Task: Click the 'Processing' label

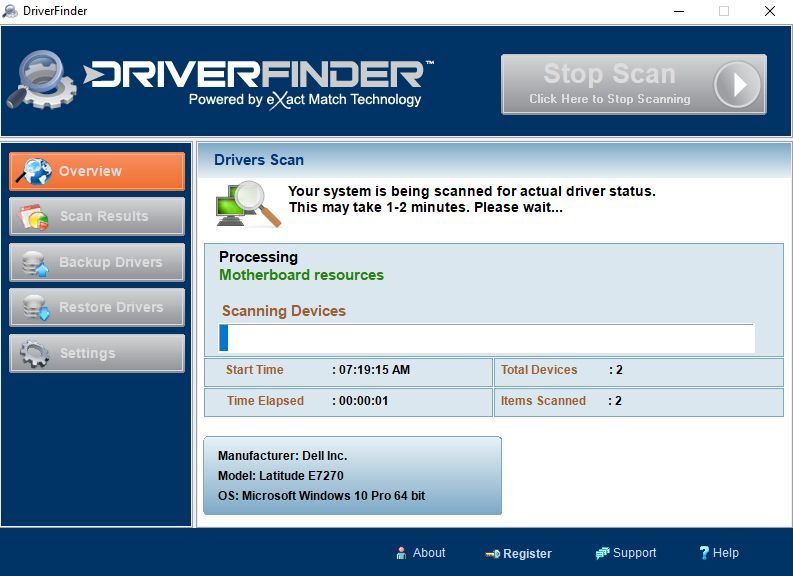Action: pos(258,257)
